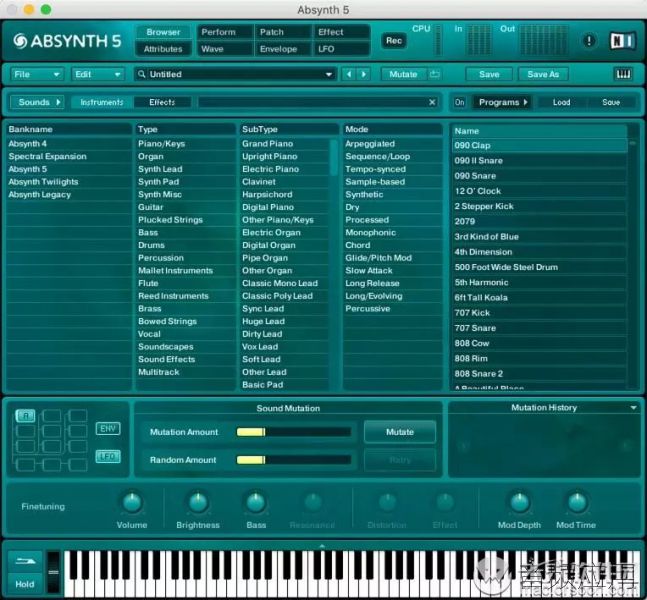This screenshot has width=647, height=600.
Task: Toggle the Rec button
Action: pos(394,40)
